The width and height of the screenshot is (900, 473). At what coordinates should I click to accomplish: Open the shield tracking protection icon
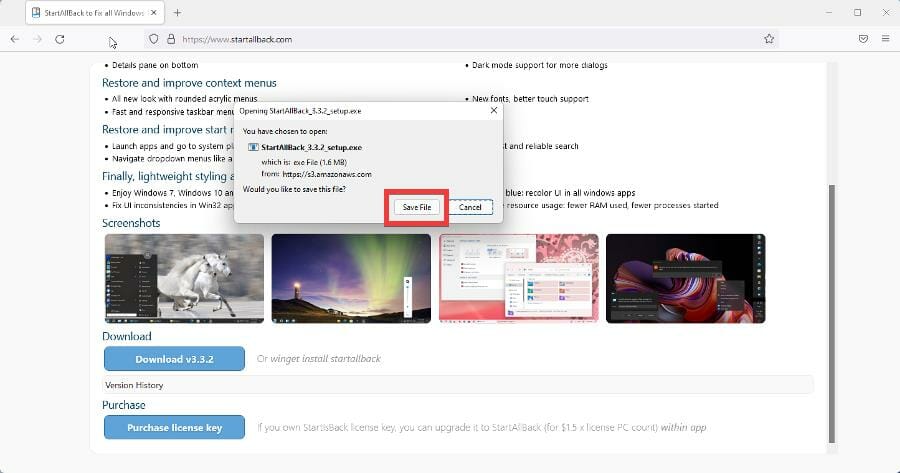pos(153,39)
